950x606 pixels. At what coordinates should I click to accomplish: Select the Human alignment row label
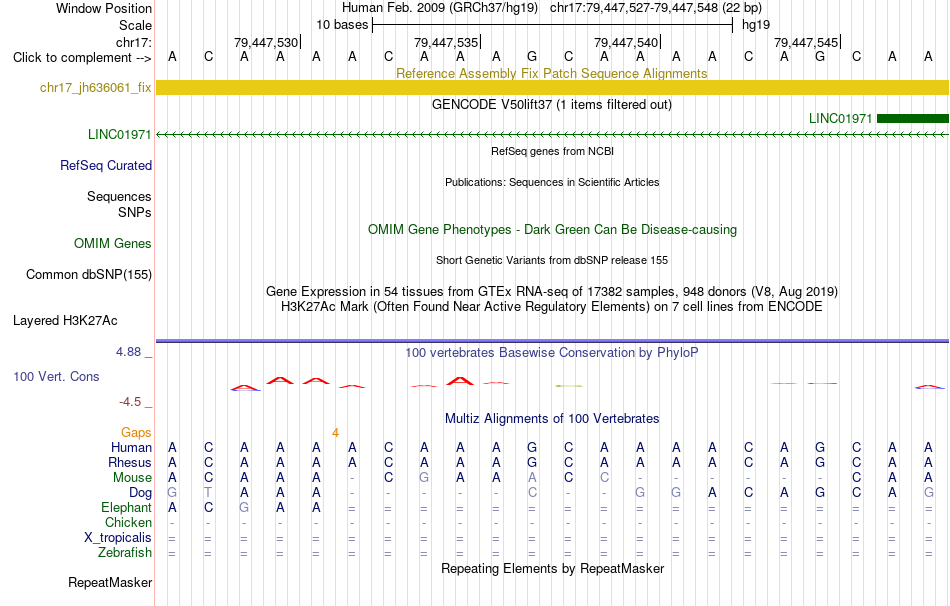pos(131,447)
